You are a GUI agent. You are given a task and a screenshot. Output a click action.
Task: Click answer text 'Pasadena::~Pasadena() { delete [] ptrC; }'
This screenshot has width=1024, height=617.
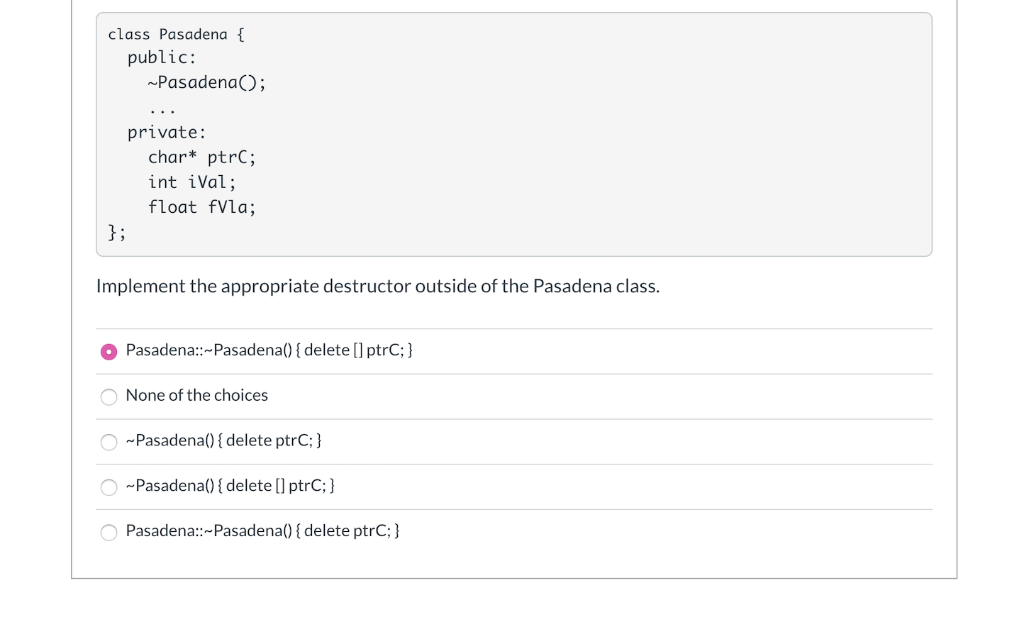(x=269, y=351)
